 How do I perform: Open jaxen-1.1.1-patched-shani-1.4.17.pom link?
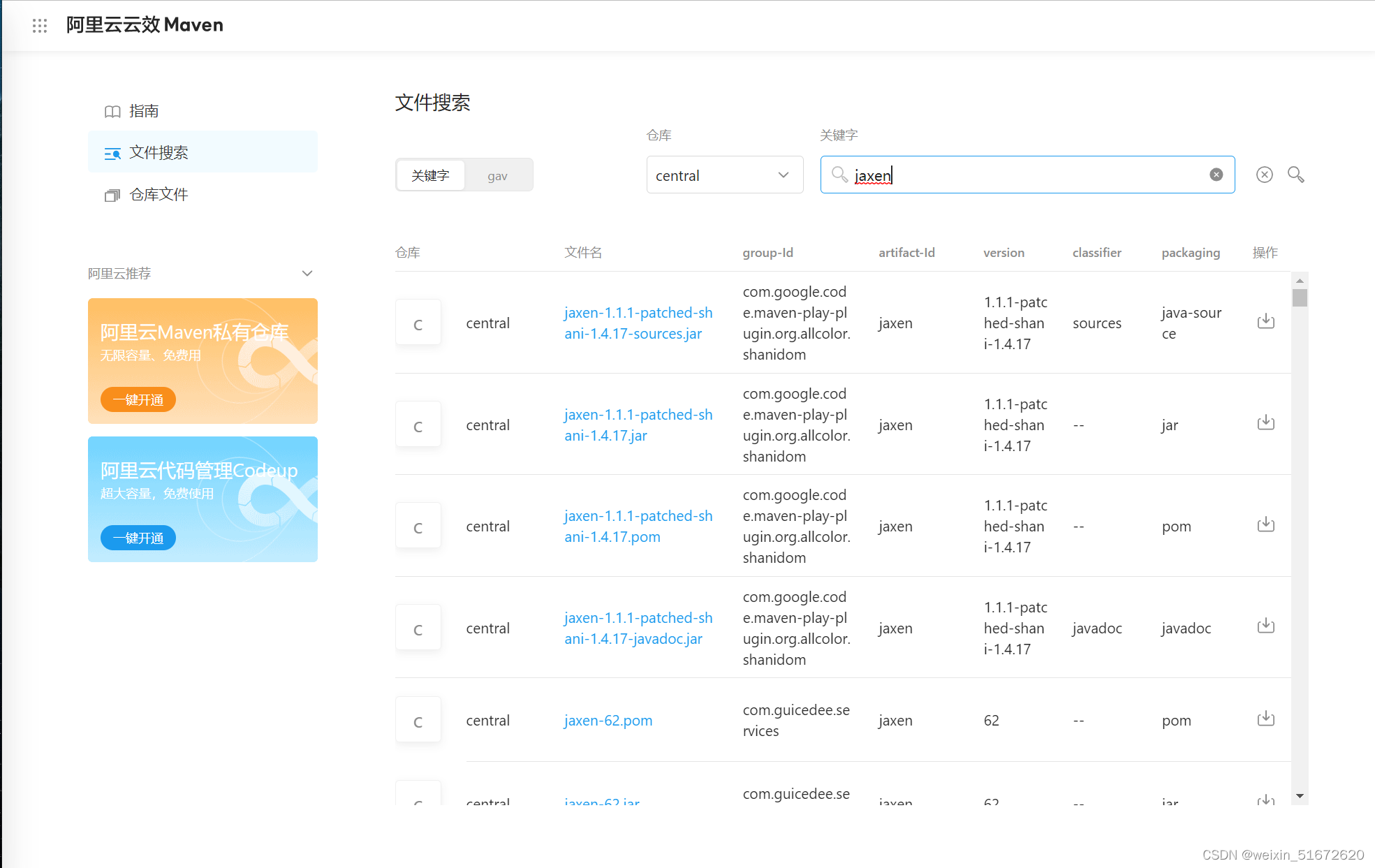point(638,527)
